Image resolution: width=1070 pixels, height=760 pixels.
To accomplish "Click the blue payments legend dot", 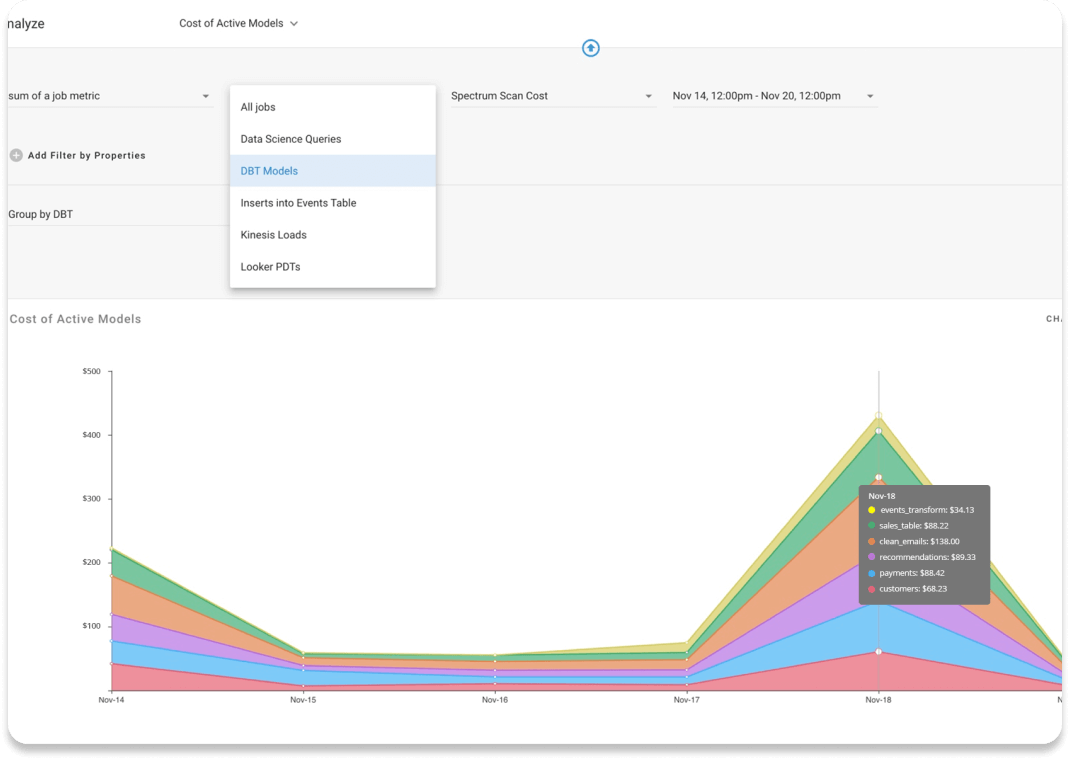I will (x=872, y=573).
